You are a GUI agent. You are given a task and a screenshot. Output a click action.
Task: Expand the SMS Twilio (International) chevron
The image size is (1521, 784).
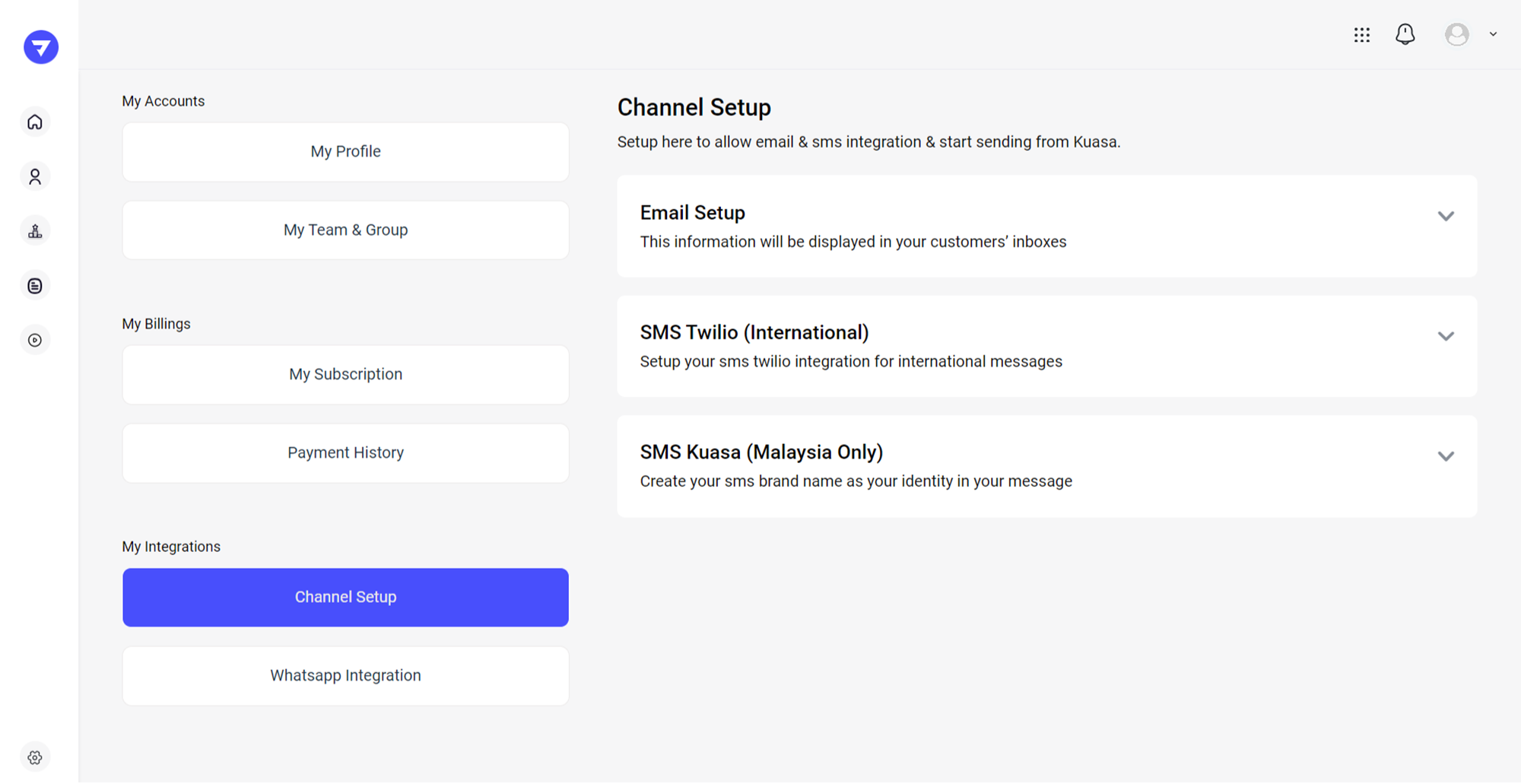[1445, 336]
